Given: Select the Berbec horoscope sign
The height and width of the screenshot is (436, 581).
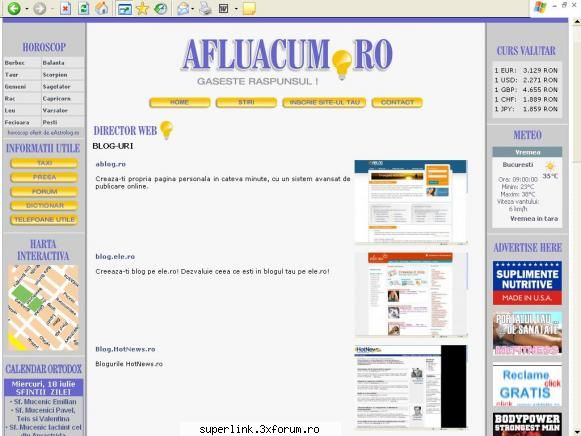Looking at the screenshot, I should click(x=14, y=63).
